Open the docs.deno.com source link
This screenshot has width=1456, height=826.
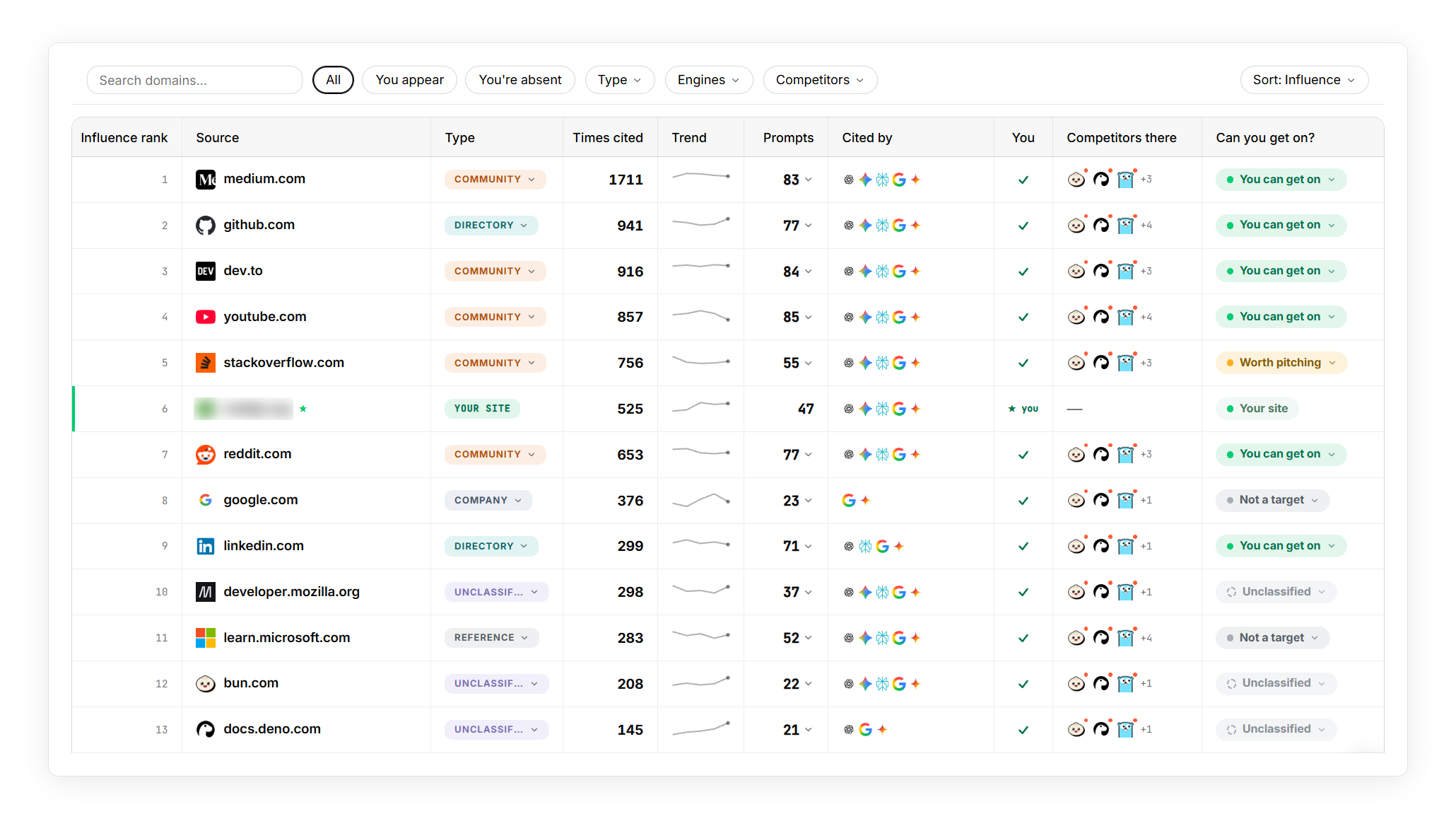tap(272, 729)
